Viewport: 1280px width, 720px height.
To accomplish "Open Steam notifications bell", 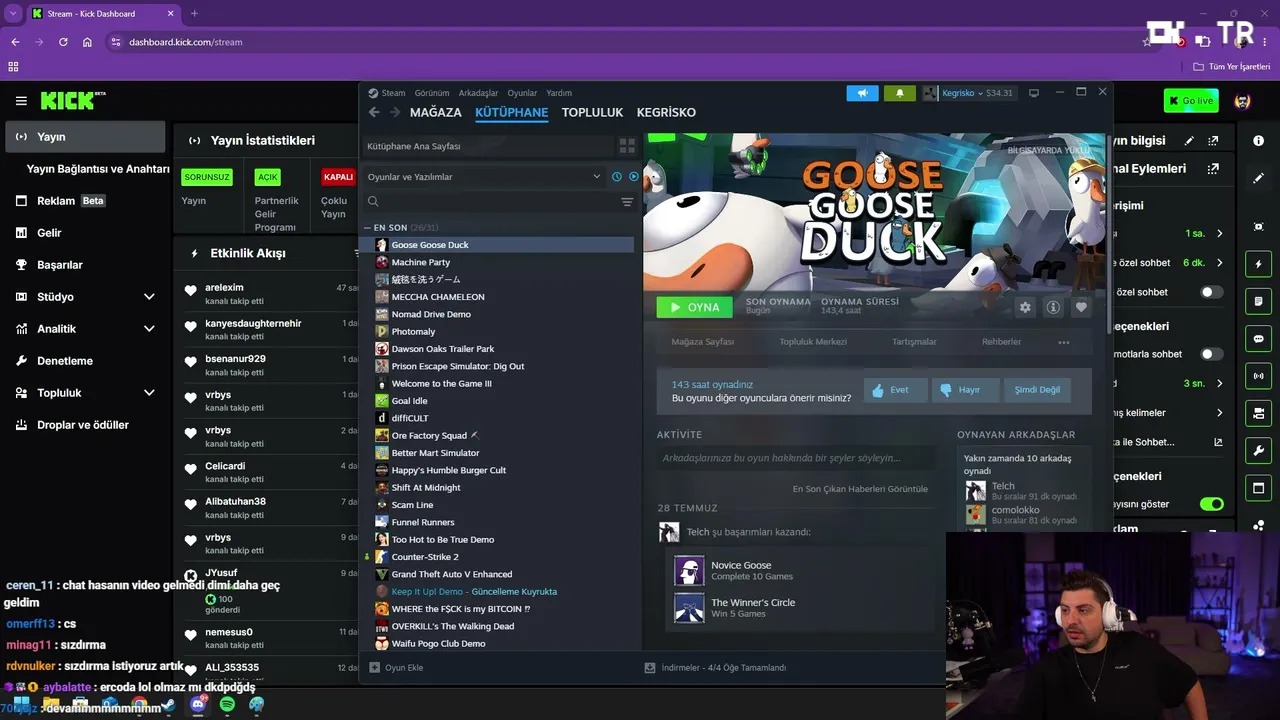I will tap(899, 93).
